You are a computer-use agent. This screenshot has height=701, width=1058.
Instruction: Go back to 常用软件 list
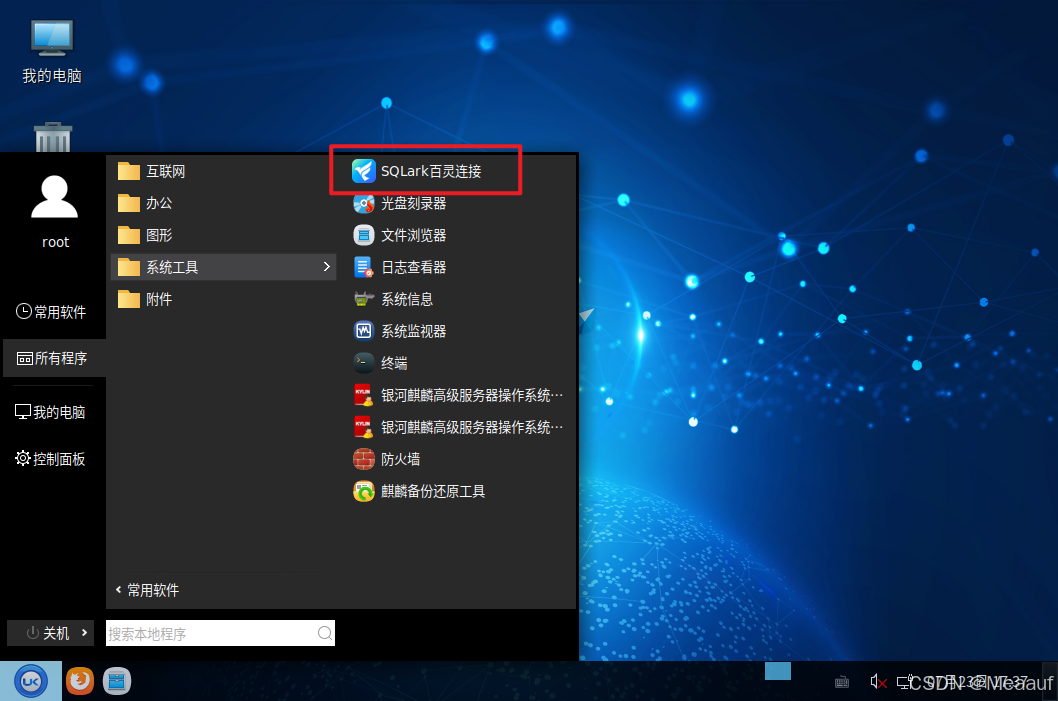[x=147, y=590]
